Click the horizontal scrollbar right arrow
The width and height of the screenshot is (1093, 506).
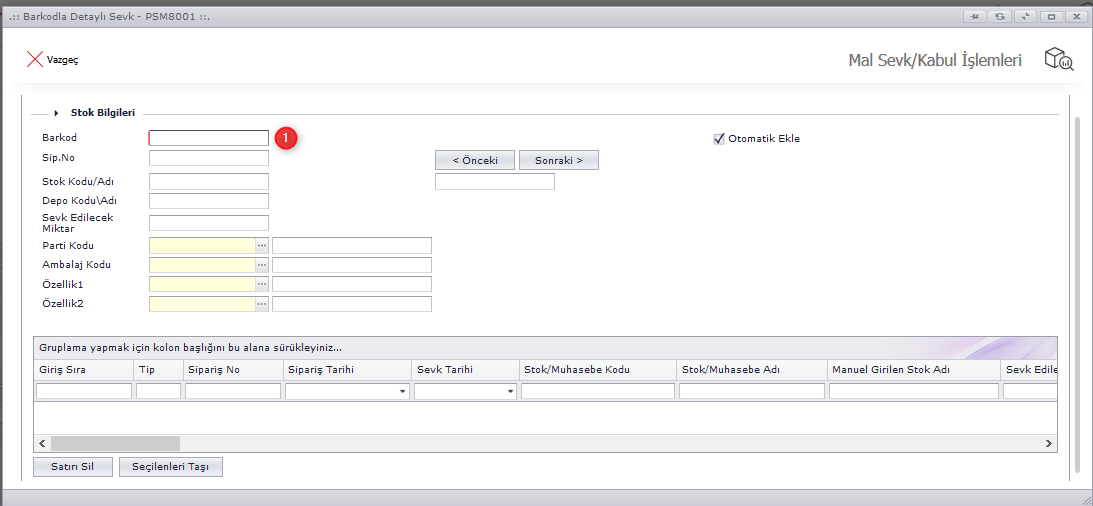1049,442
